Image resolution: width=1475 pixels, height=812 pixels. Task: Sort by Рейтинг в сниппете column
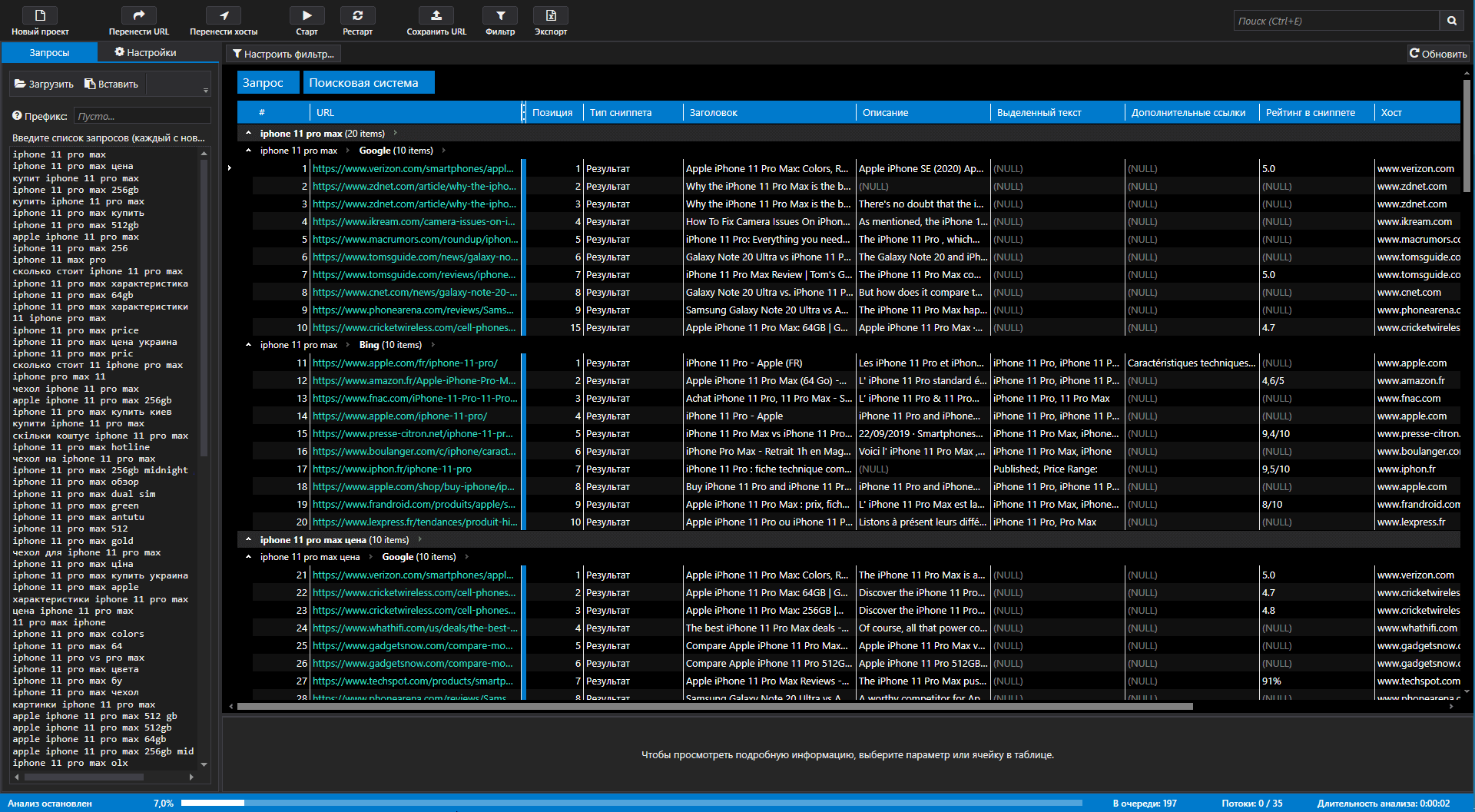(1317, 112)
